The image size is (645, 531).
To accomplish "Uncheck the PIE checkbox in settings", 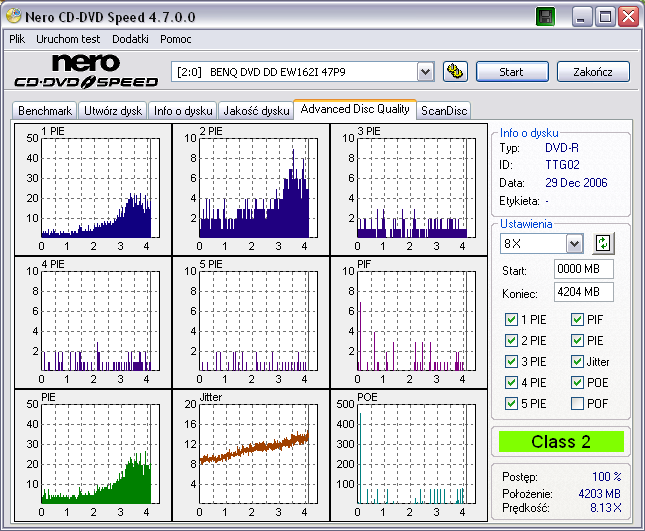I will (577, 341).
